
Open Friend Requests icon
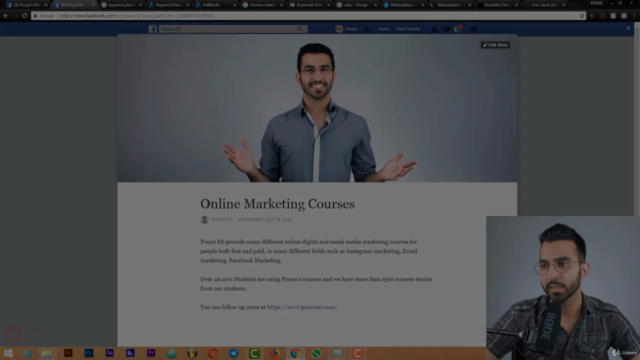435,29
